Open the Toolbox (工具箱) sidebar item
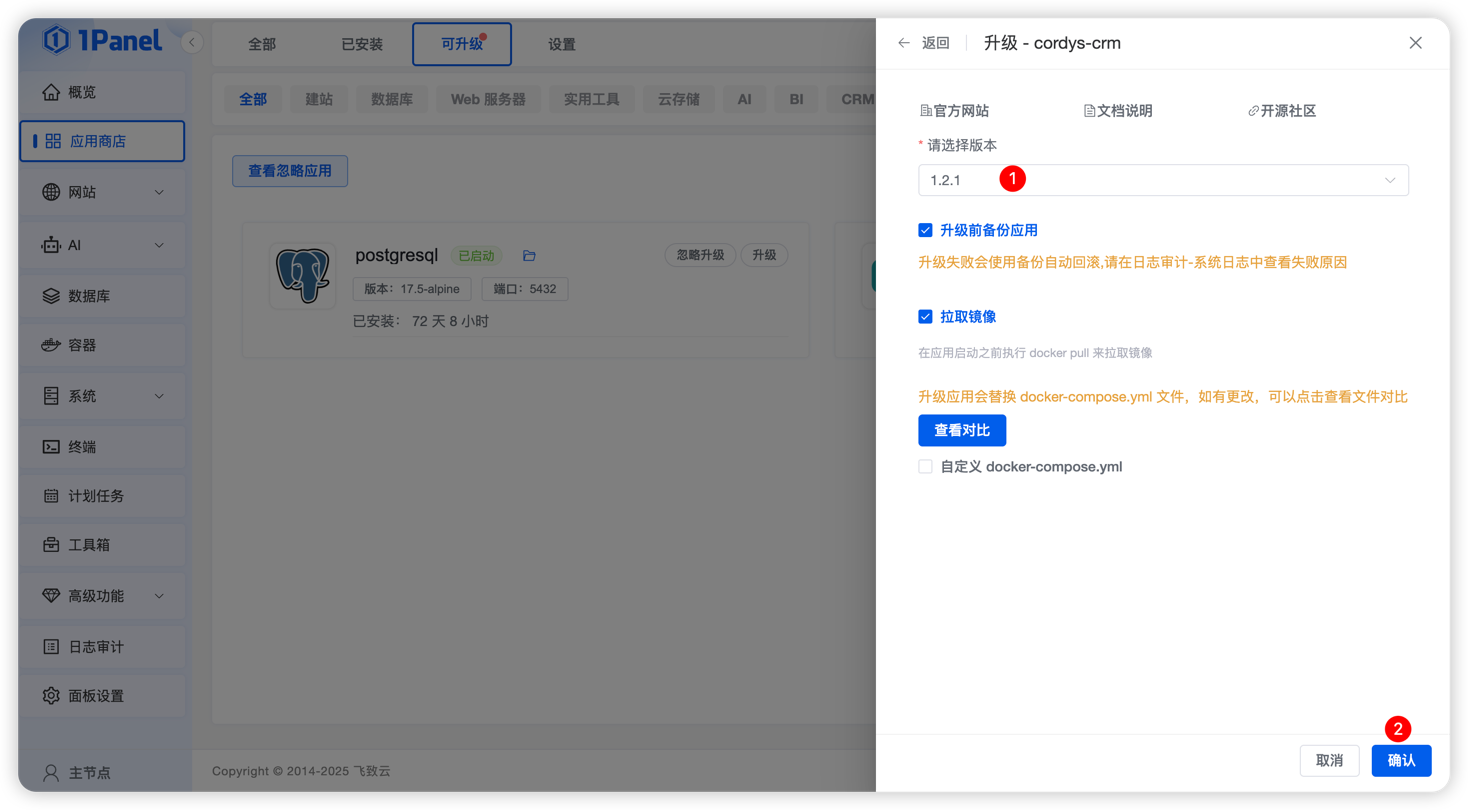 [88, 545]
